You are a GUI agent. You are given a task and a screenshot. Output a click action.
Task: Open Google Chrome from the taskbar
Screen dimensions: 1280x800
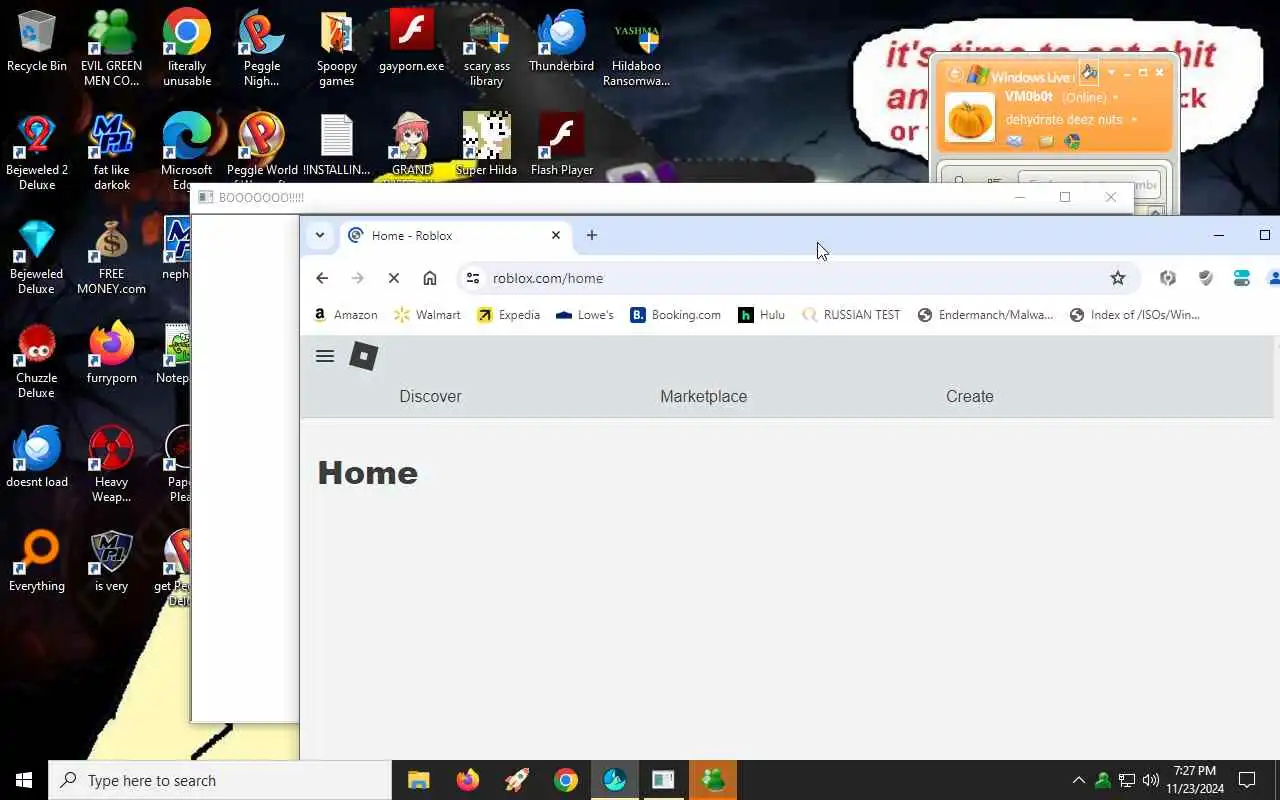565,780
